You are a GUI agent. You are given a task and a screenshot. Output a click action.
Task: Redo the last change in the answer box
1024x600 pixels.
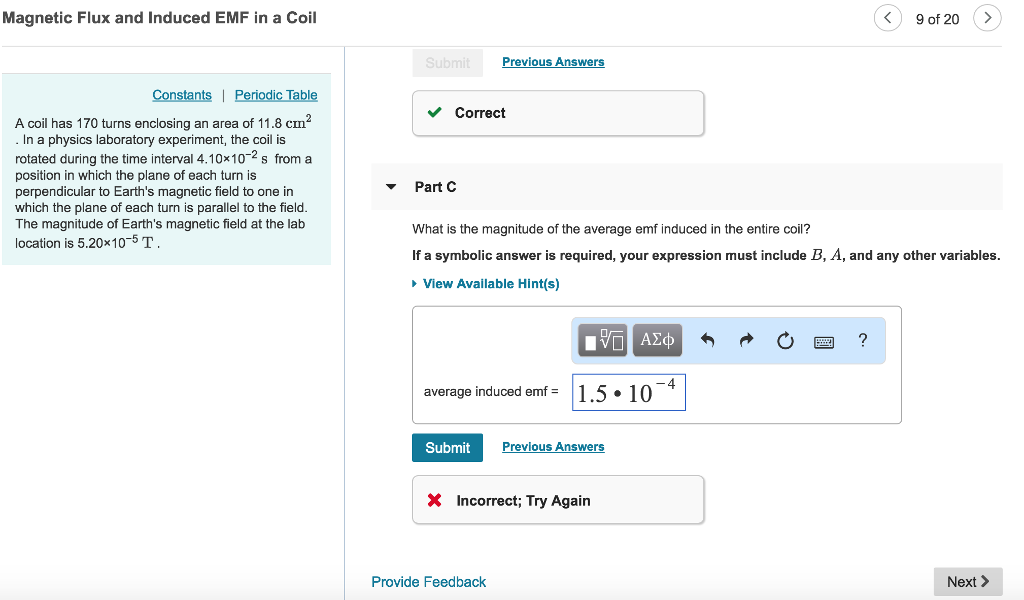746,340
